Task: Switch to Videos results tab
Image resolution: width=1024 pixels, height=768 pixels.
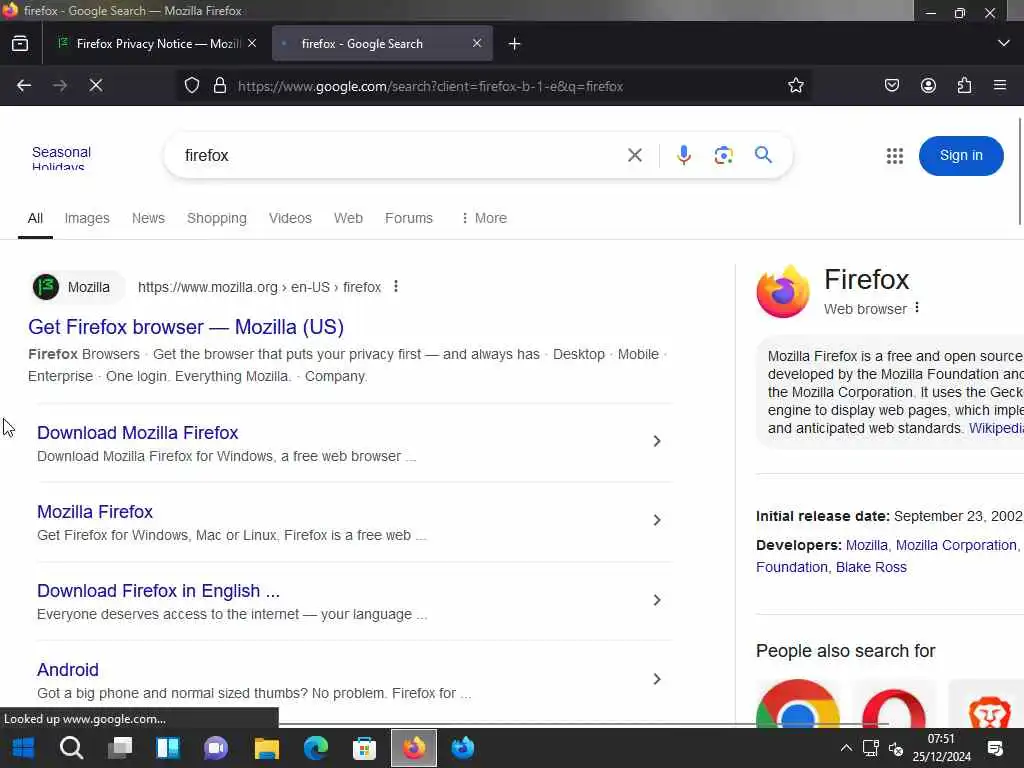Action: 290,218
